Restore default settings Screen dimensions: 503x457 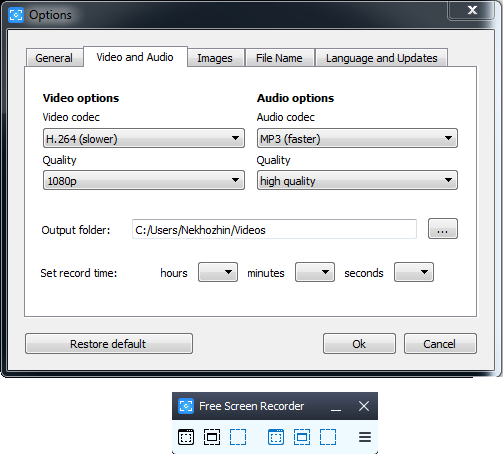(x=109, y=344)
